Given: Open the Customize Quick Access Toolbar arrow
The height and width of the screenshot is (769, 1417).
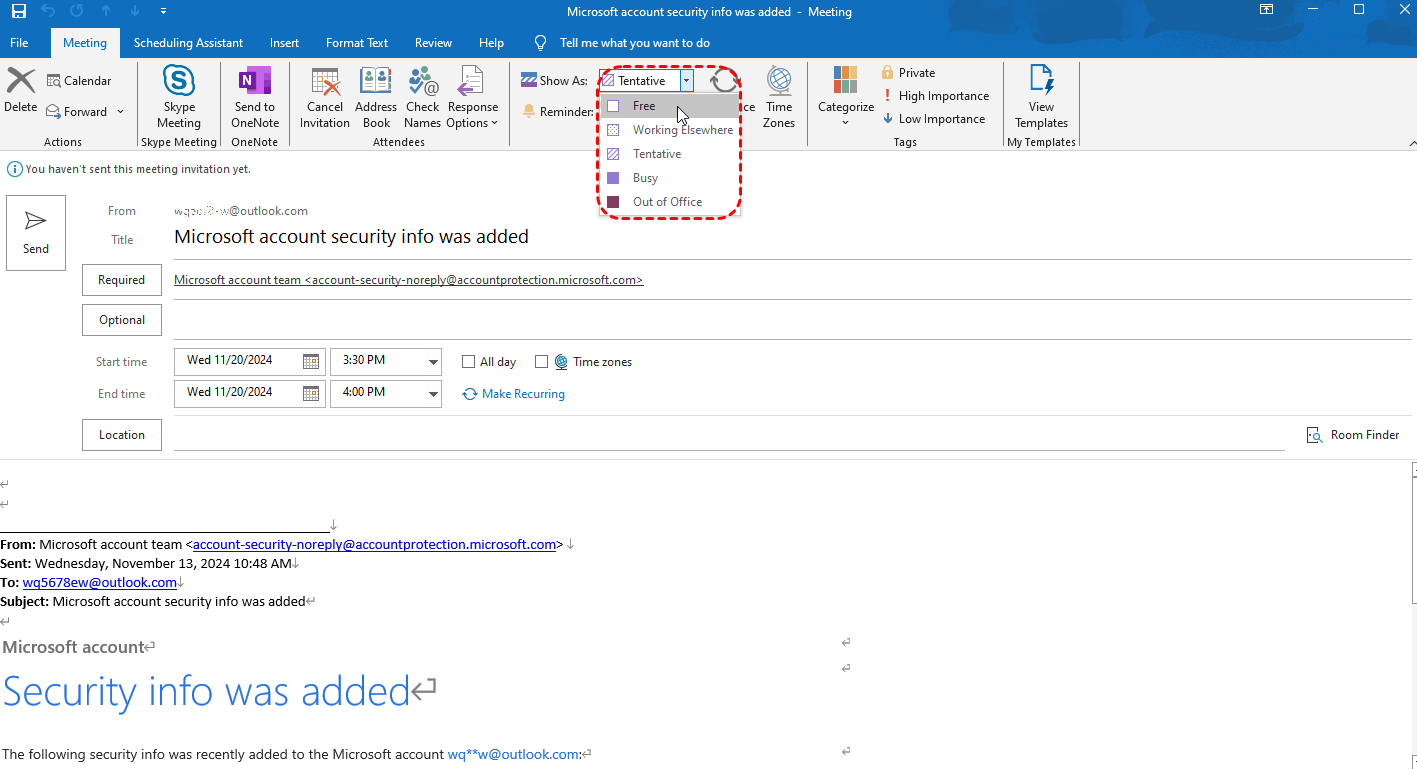Looking at the screenshot, I should tap(163, 11).
